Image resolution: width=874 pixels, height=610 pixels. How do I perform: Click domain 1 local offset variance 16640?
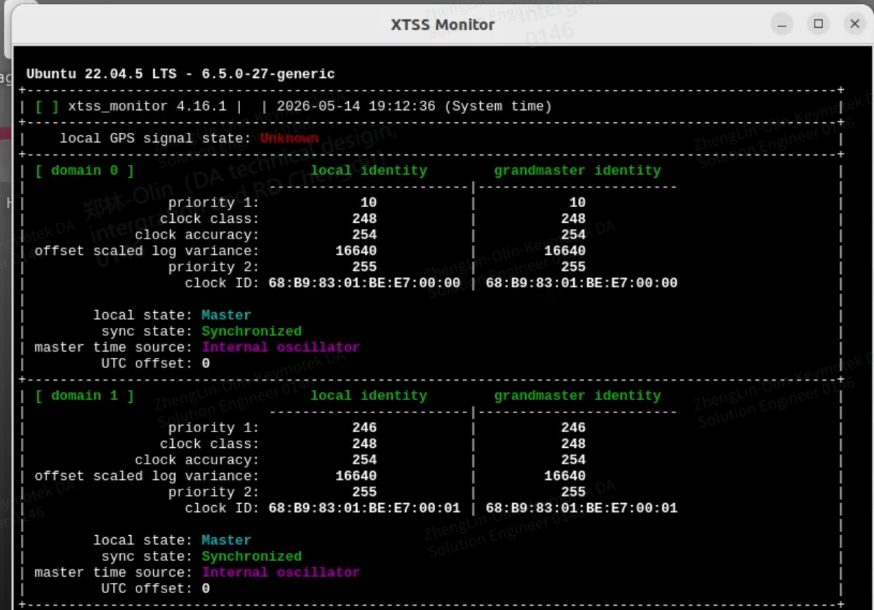356,476
